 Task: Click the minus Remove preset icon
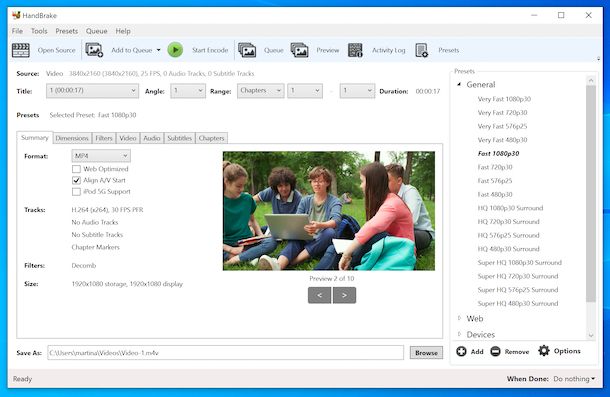coord(495,351)
